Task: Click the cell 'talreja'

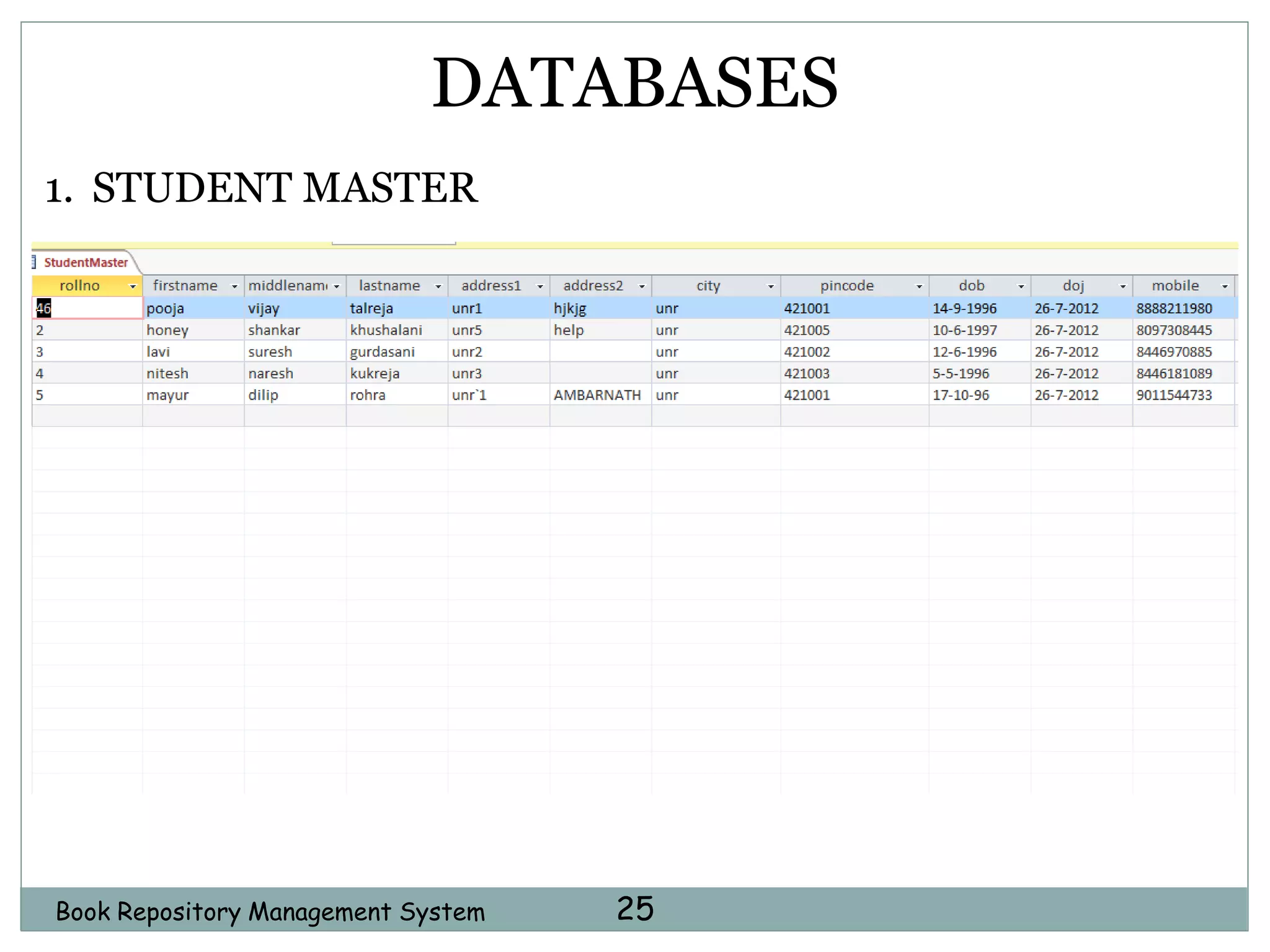Action: pos(397,308)
